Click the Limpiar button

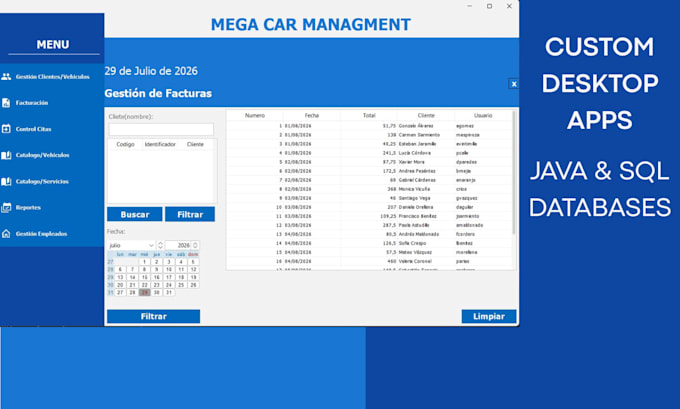click(x=489, y=316)
